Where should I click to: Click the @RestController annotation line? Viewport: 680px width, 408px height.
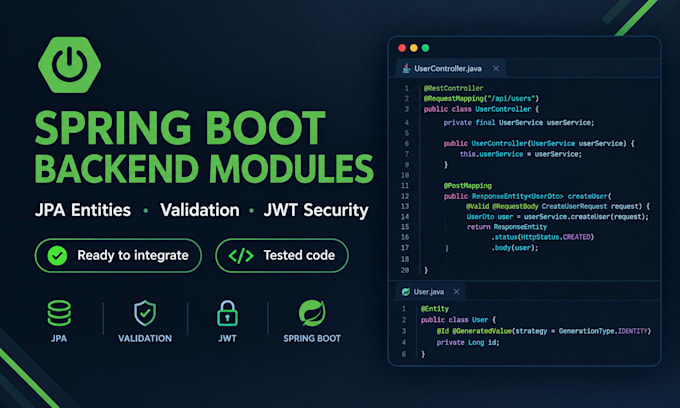coord(453,88)
